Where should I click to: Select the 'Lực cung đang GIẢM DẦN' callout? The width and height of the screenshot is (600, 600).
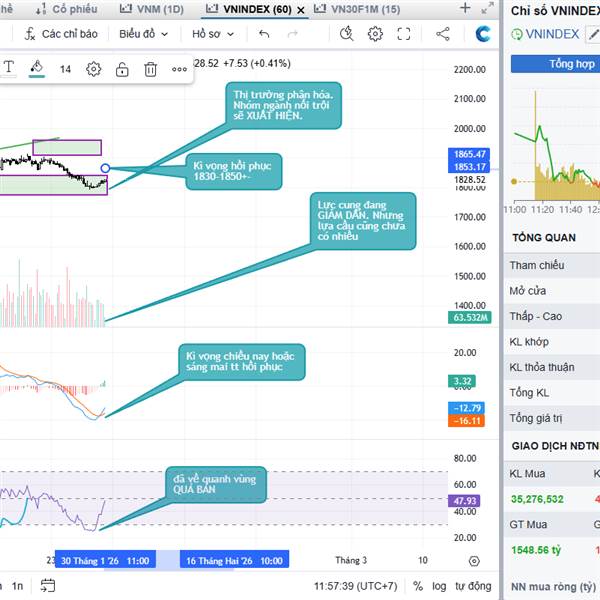pos(362,221)
